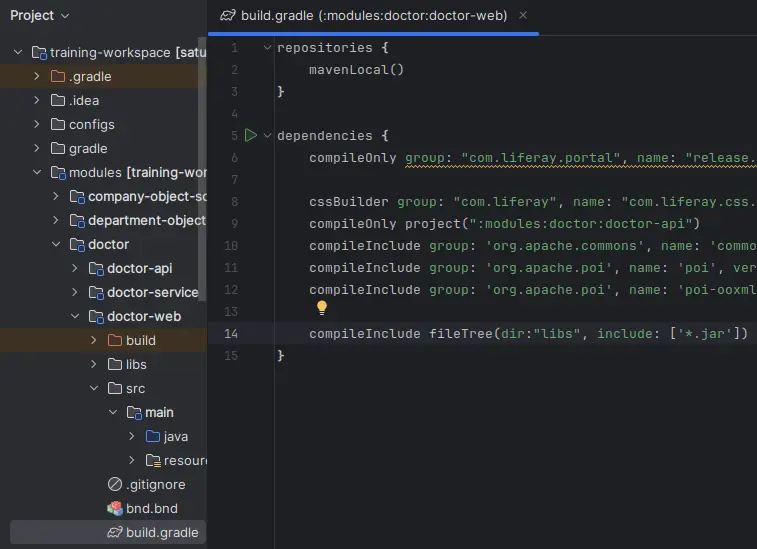Select the .gradle folder icon
Viewport: 757px width, 549px height.
point(58,76)
